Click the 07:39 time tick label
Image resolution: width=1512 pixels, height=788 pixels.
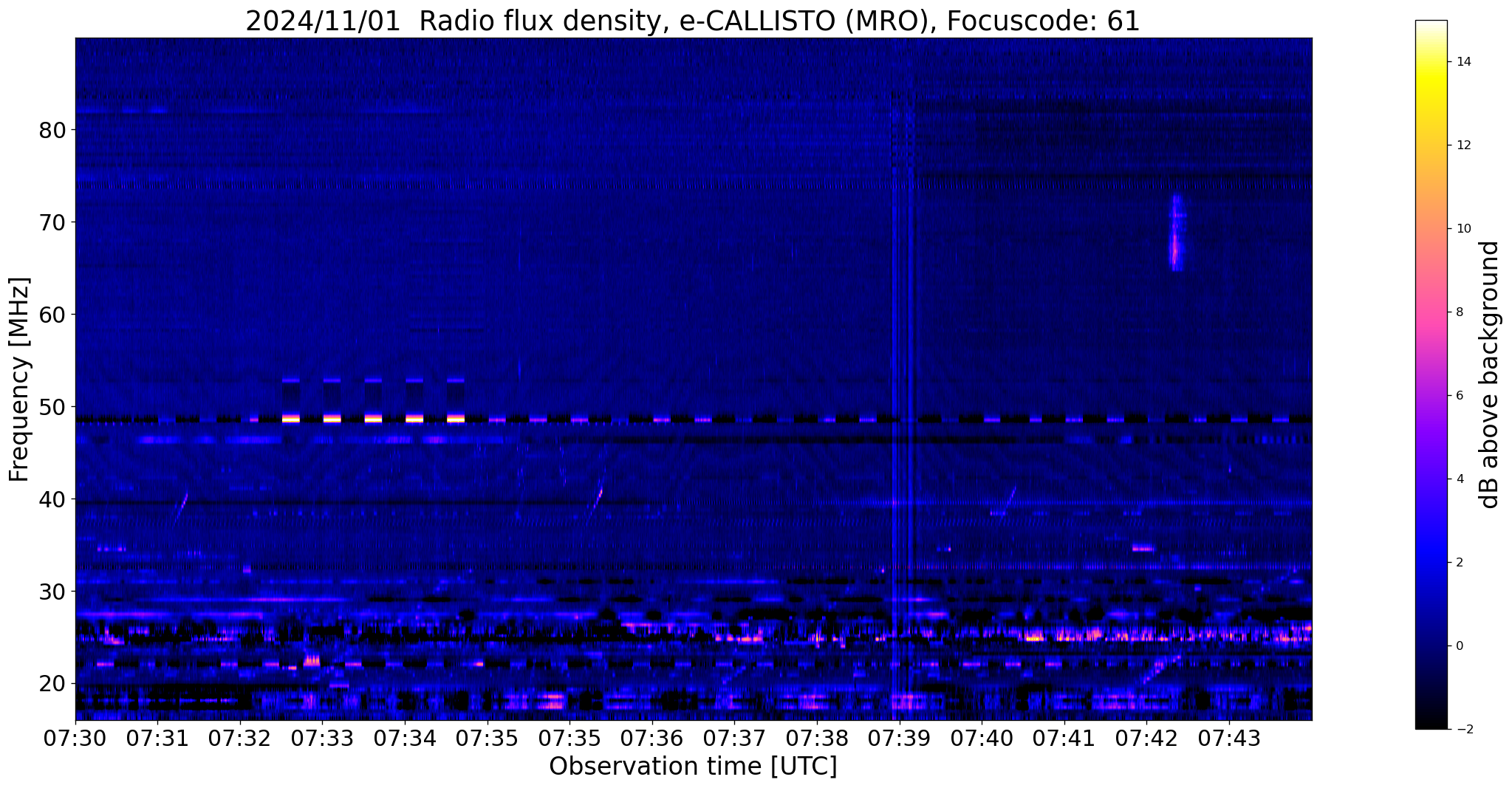pyautogui.click(x=899, y=738)
